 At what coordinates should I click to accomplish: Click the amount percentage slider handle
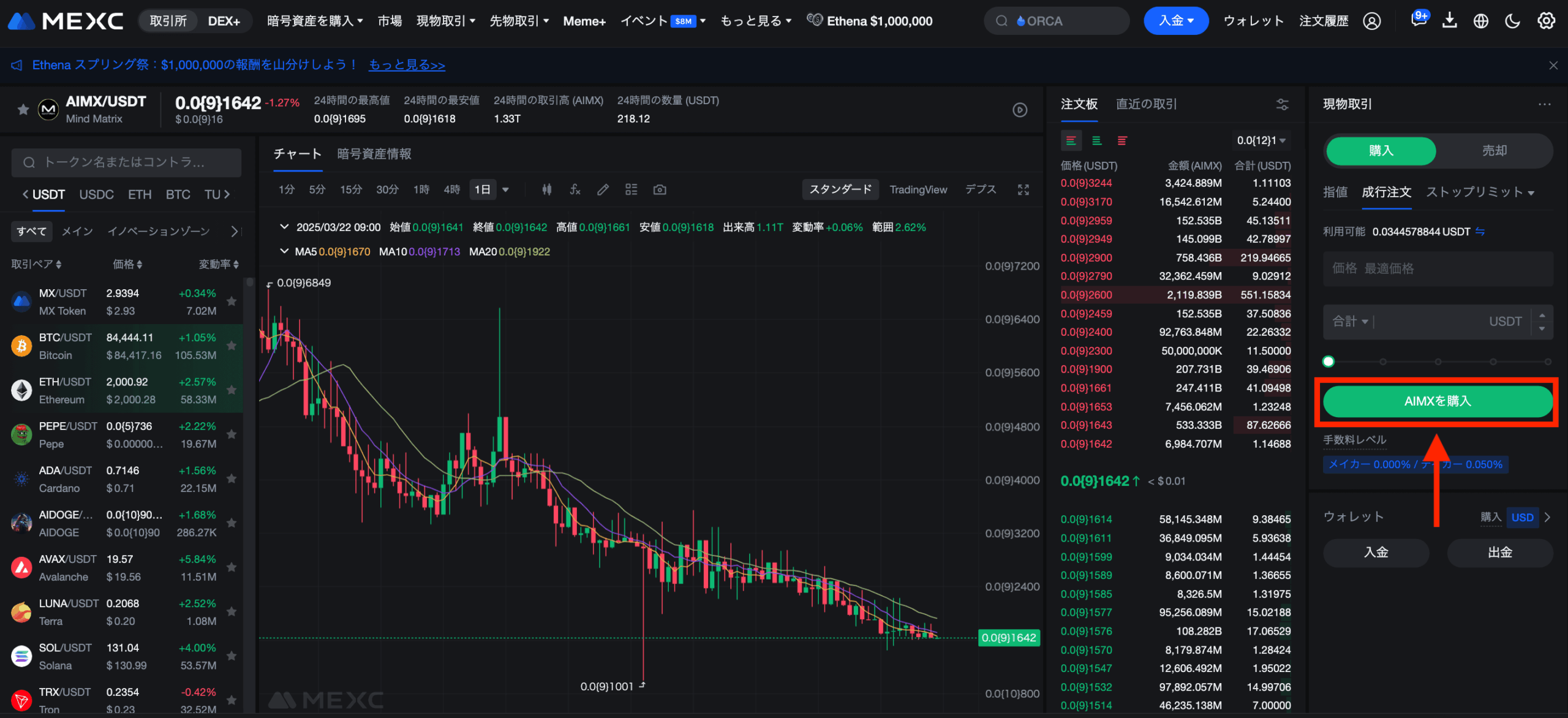[x=1328, y=361]
